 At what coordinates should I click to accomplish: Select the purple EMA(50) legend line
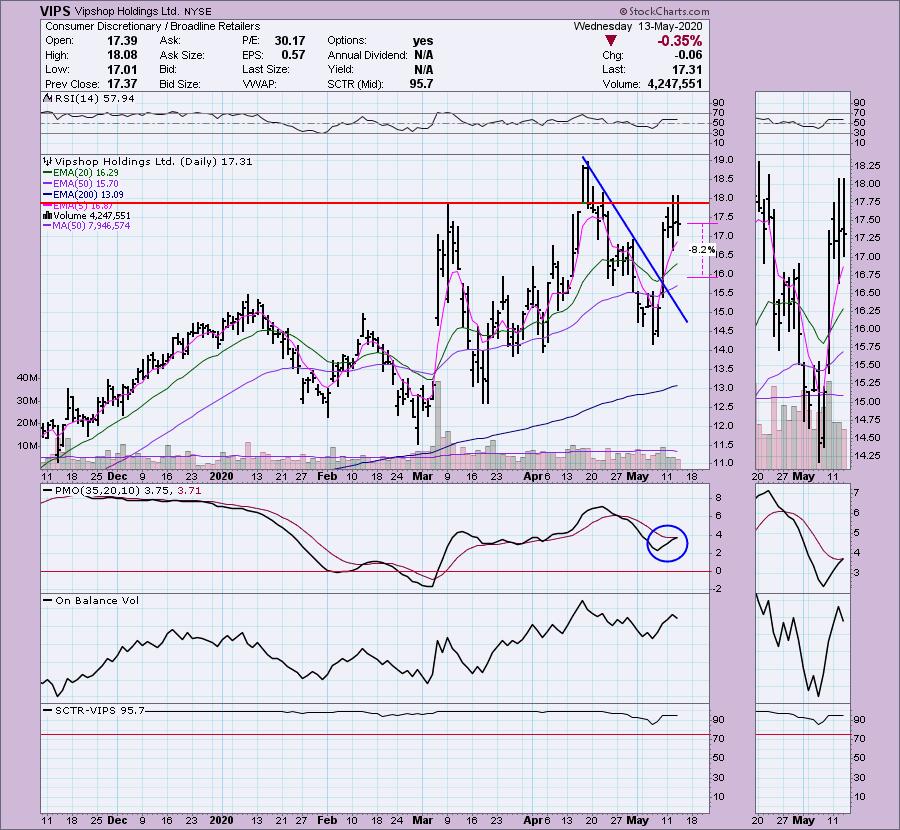[x=48, y=184]
